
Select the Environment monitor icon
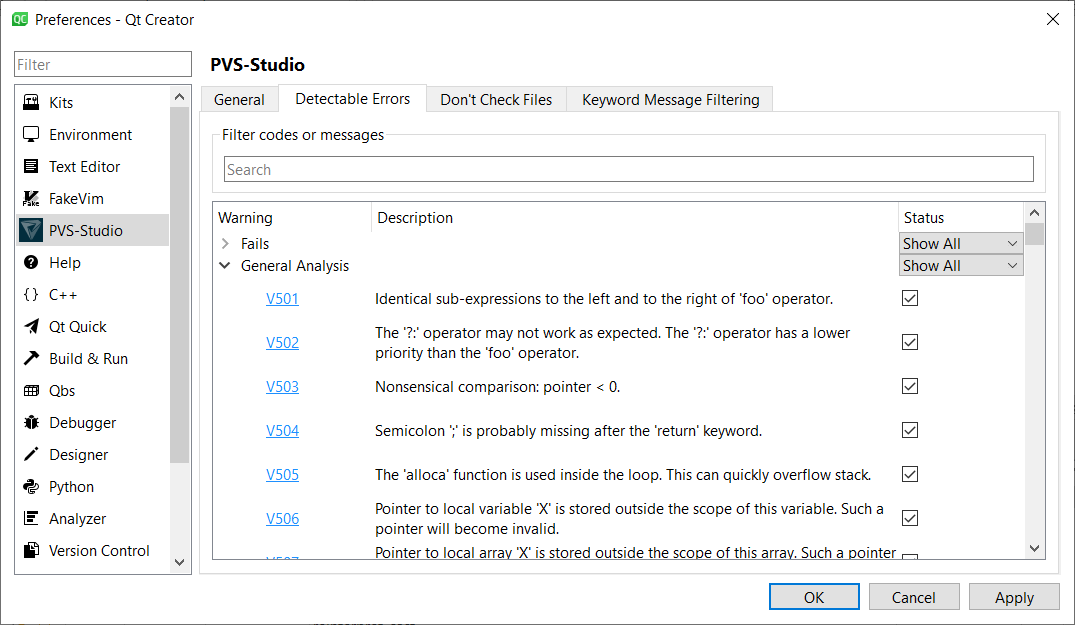(x=31, y=135)
